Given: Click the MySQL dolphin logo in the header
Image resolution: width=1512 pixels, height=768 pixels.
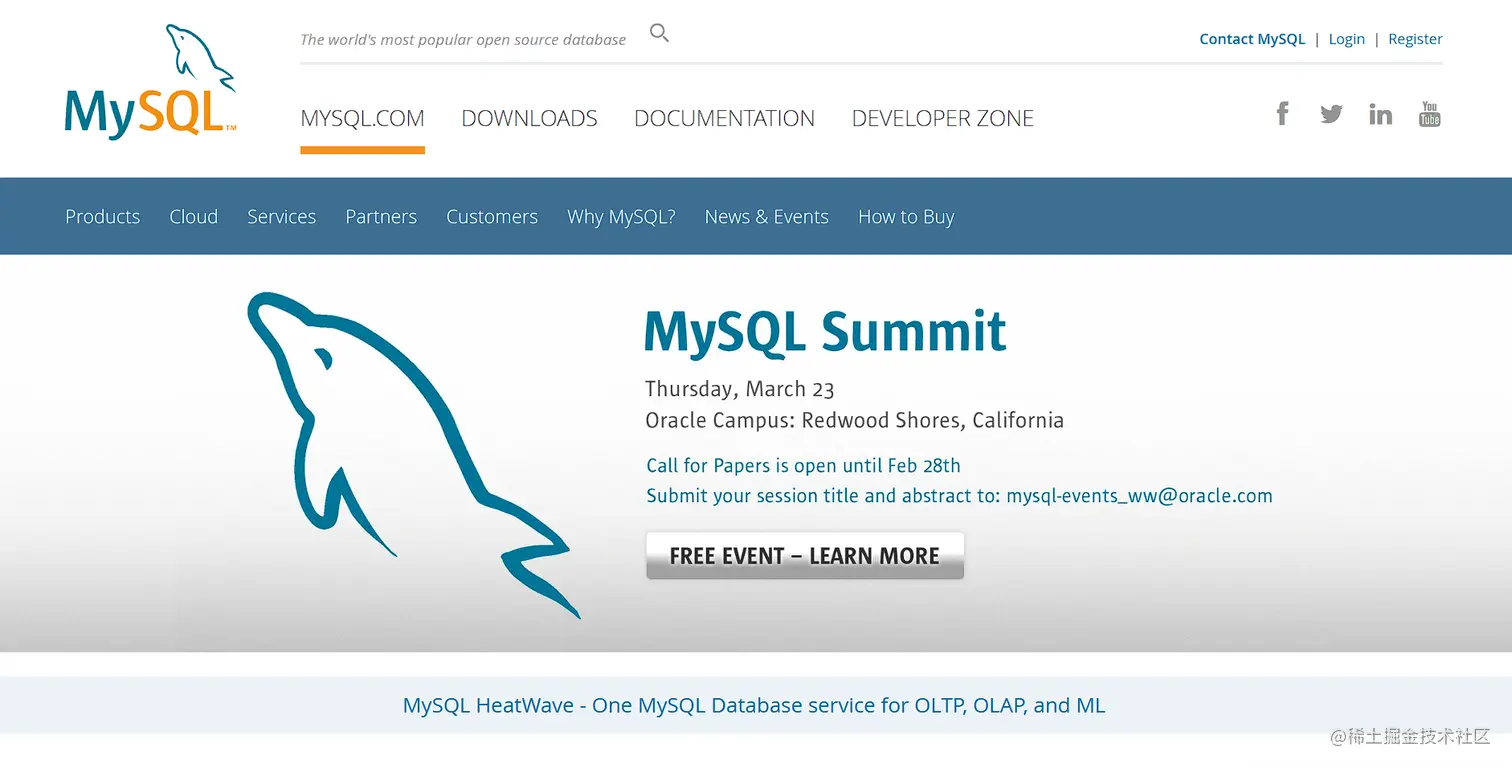Looking at the screenshot, I should 151,82.
